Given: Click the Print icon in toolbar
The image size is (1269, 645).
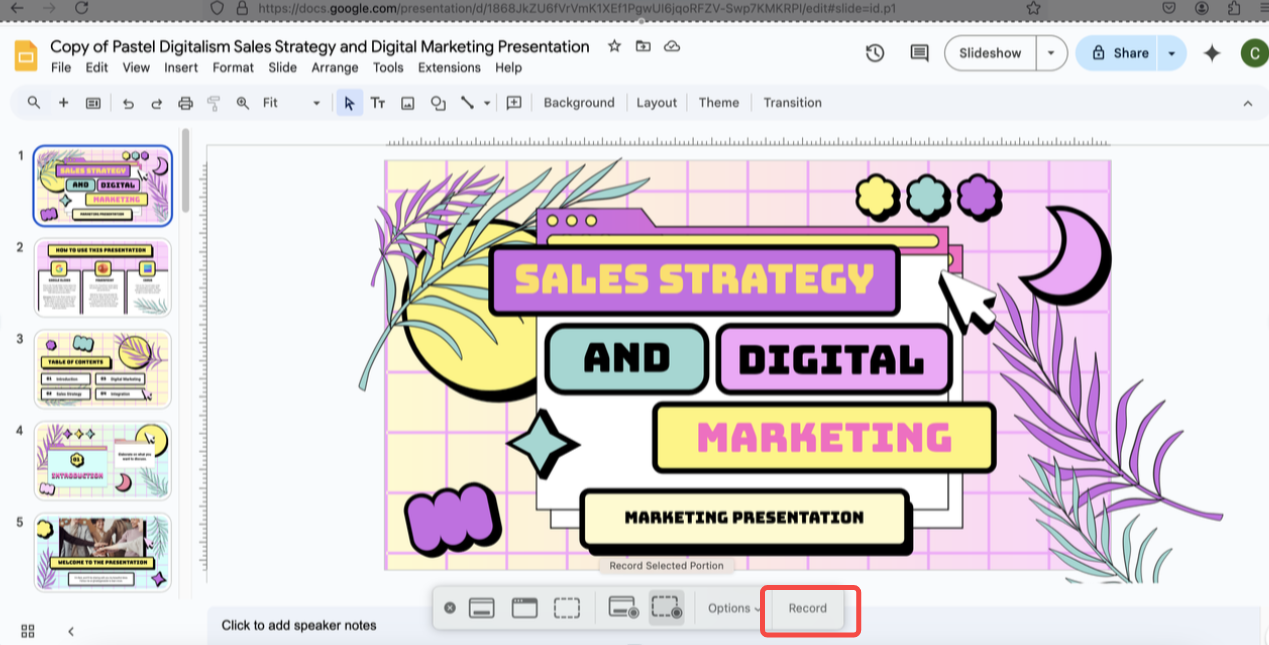Looking at the screenshot, I should tap(185, 103).
